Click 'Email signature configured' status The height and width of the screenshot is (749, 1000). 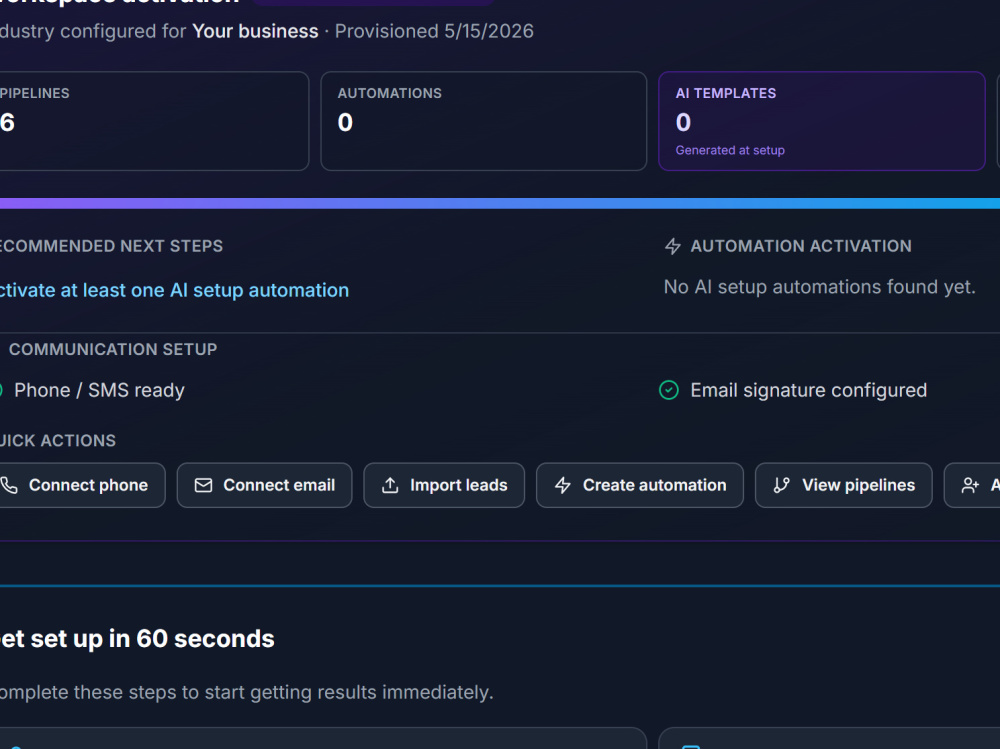pyautogui.click(x=809, y=390)
